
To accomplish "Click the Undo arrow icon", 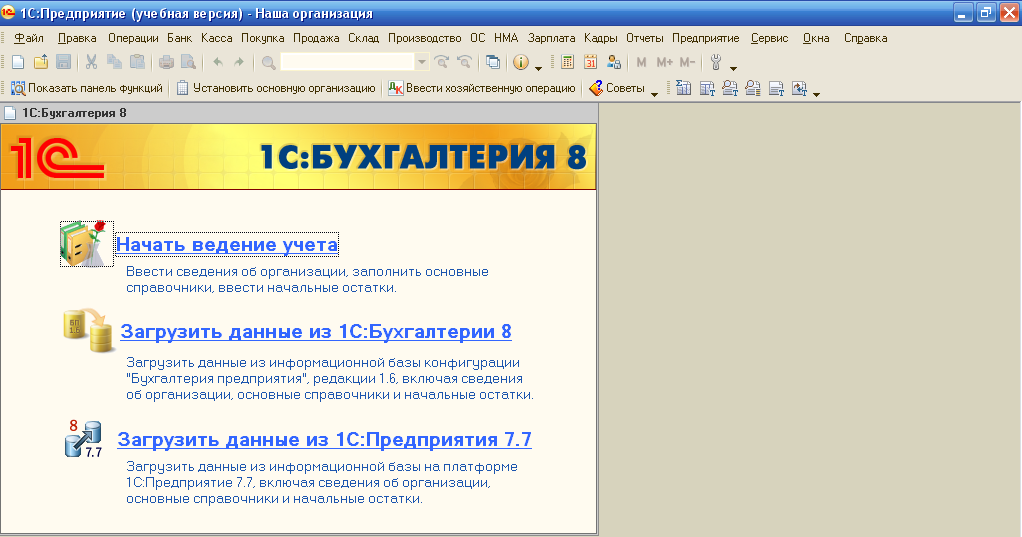I will coord(218,62).
